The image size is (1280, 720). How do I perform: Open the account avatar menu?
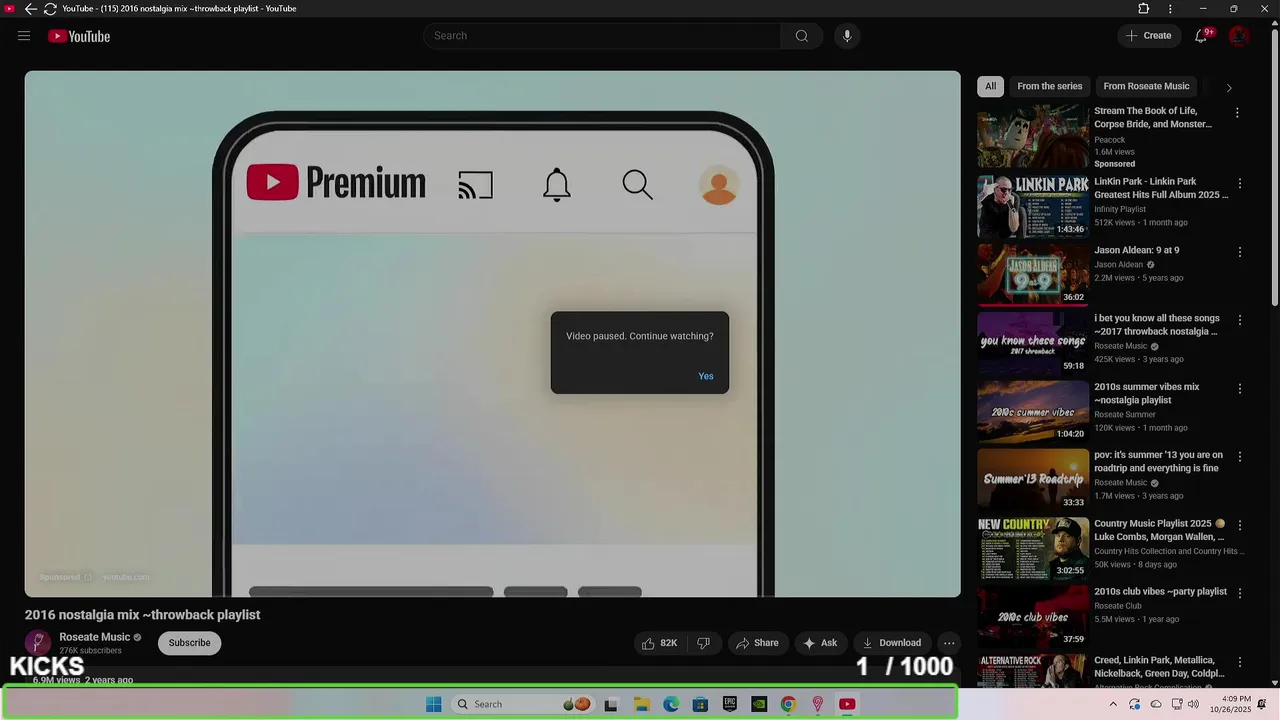click(1239, 36)
